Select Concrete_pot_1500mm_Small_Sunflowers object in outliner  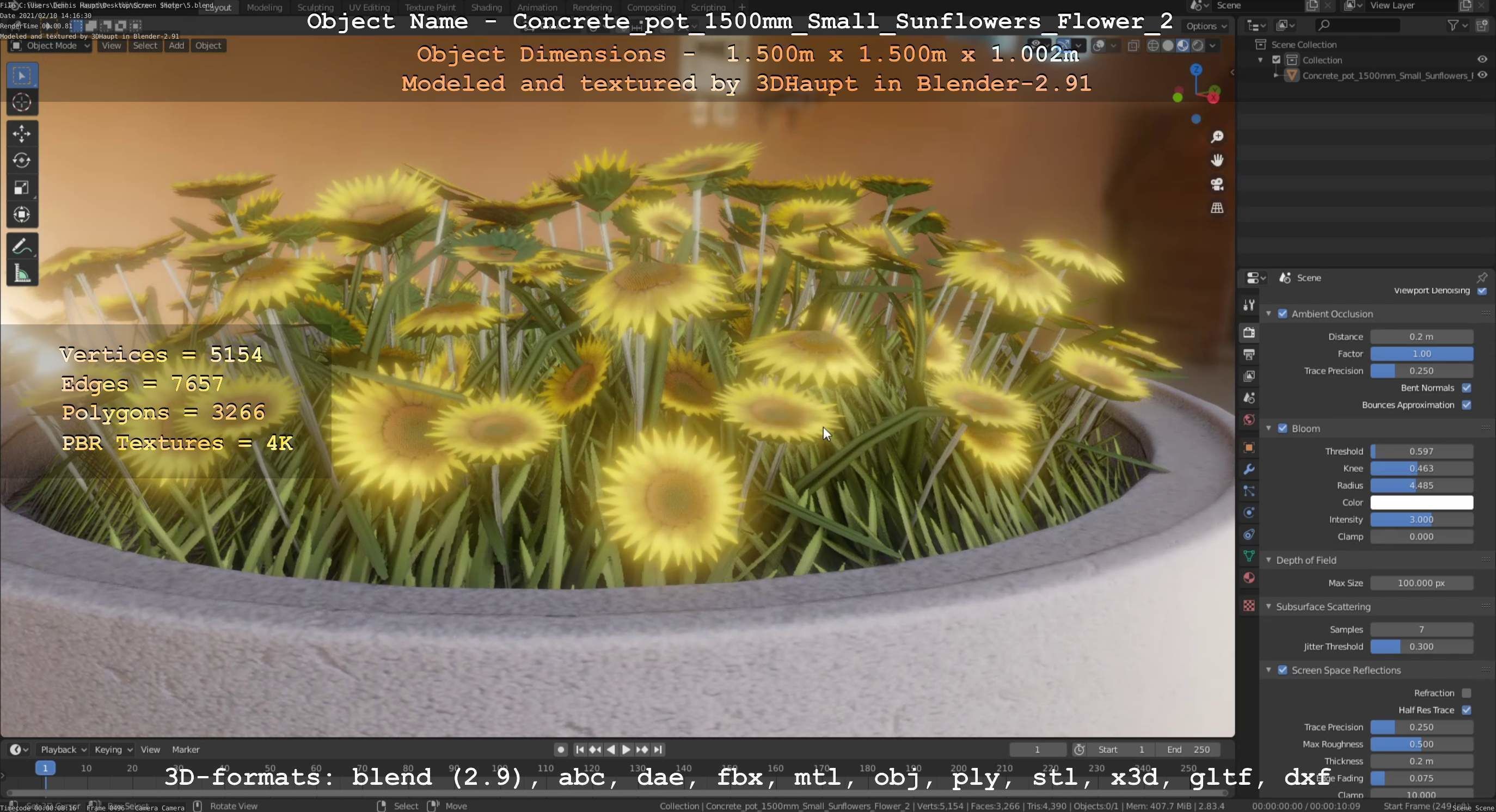pos(1387,76)
